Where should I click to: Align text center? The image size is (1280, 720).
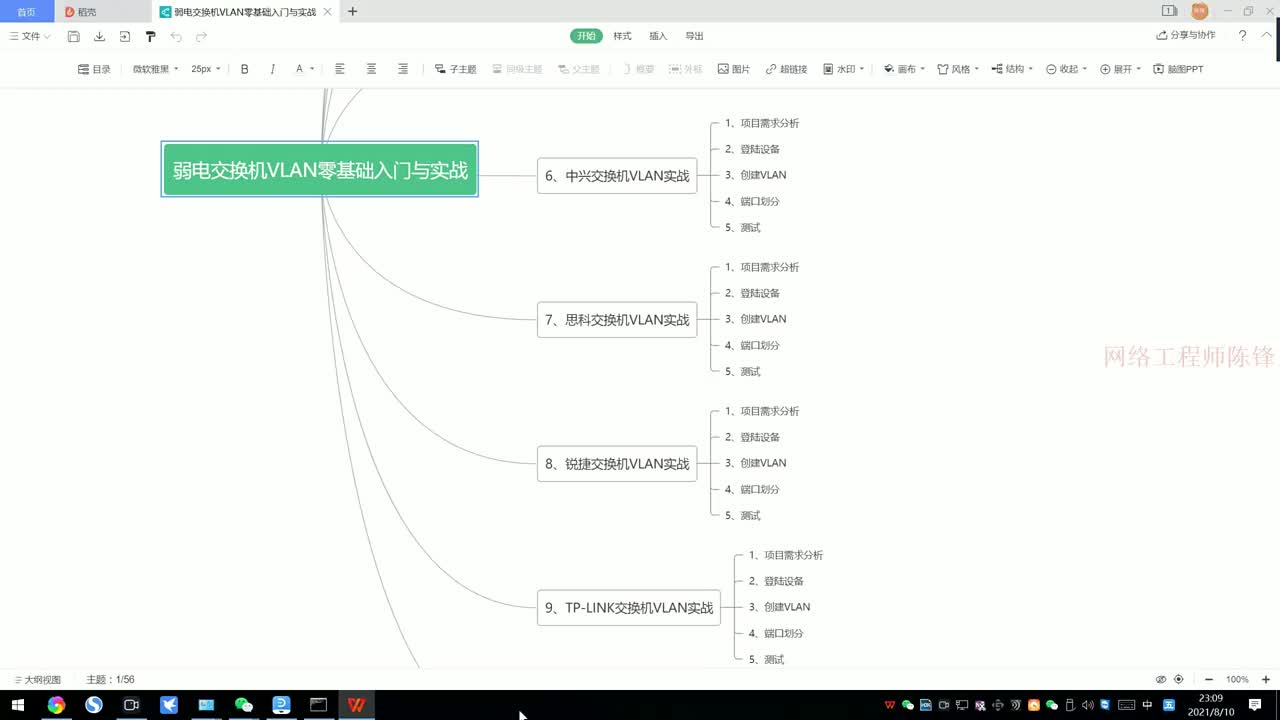[x=371, y=69]
